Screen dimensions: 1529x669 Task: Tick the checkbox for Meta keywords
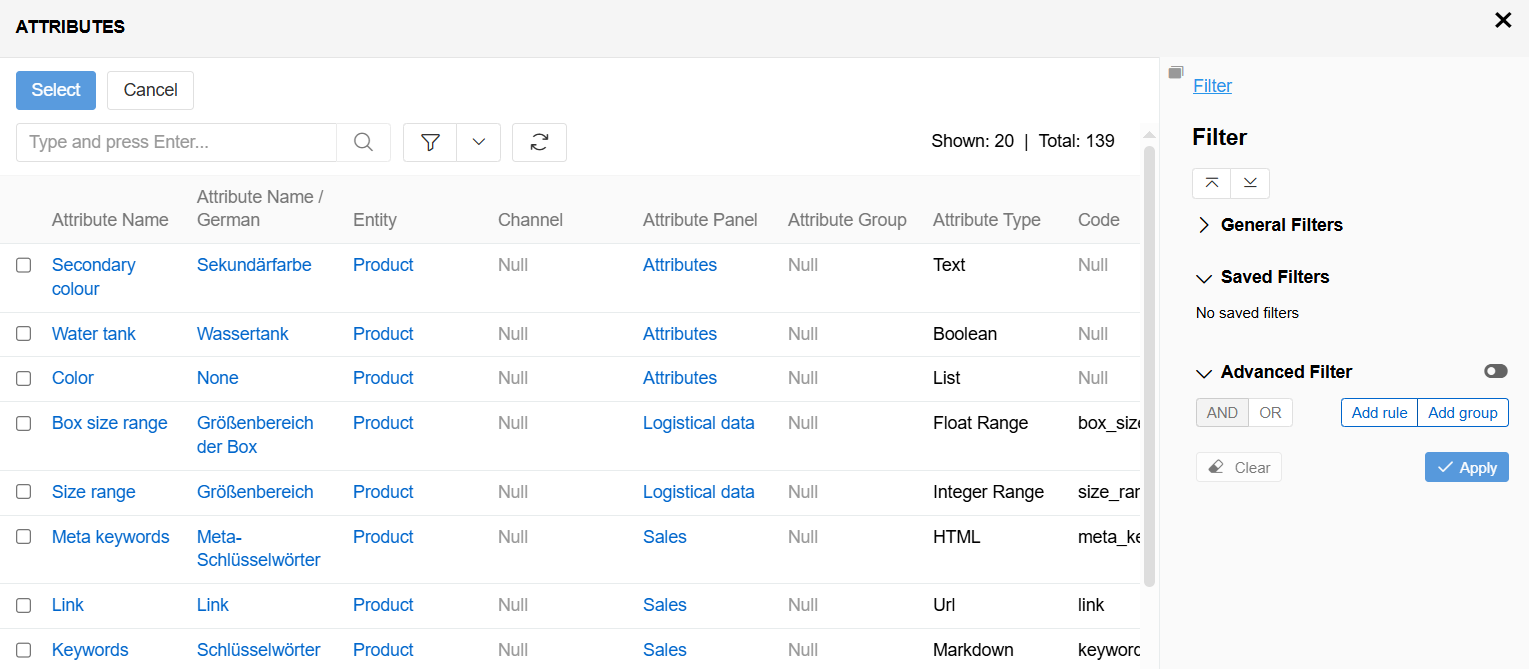point(24,537)
